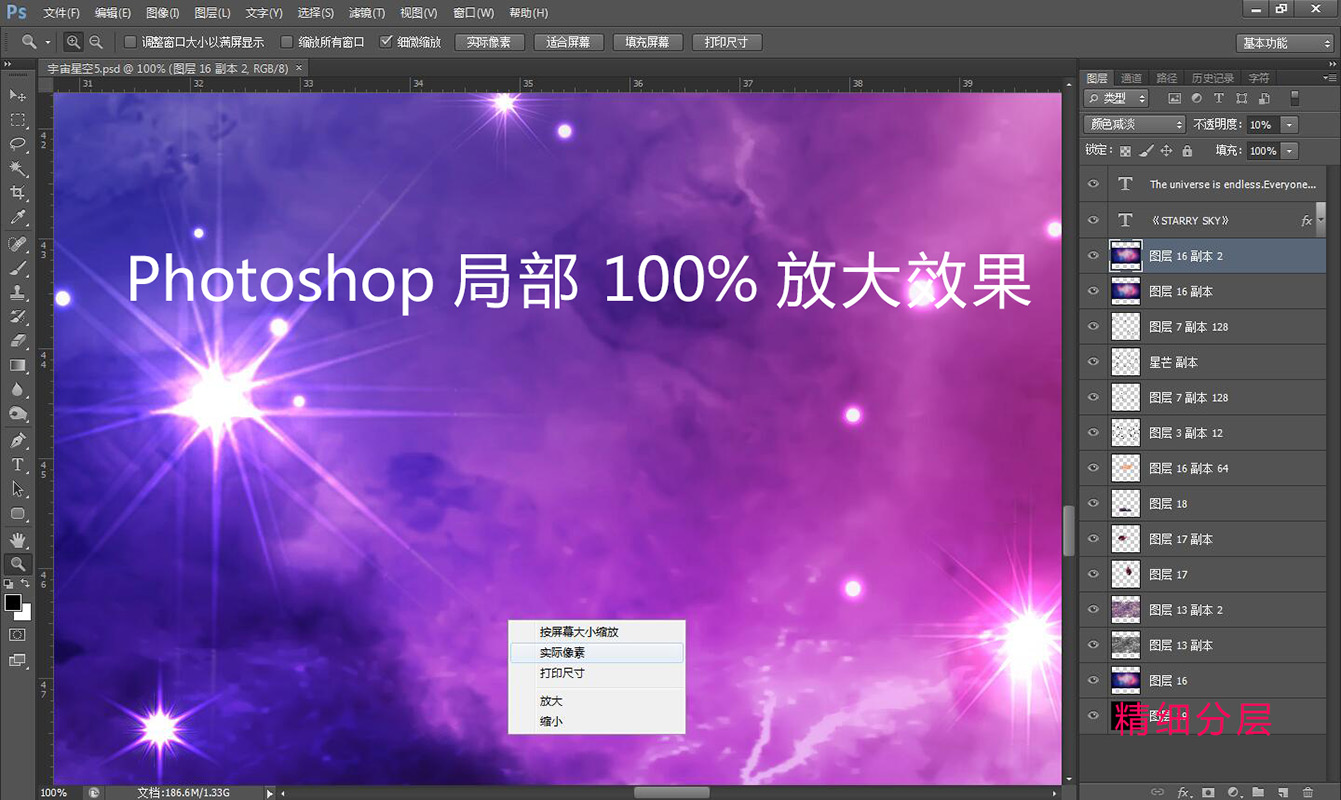Enable 缩放所有窗口 checkbox
The width and height of the screenshot is (1341, 800).
[287, 42]
